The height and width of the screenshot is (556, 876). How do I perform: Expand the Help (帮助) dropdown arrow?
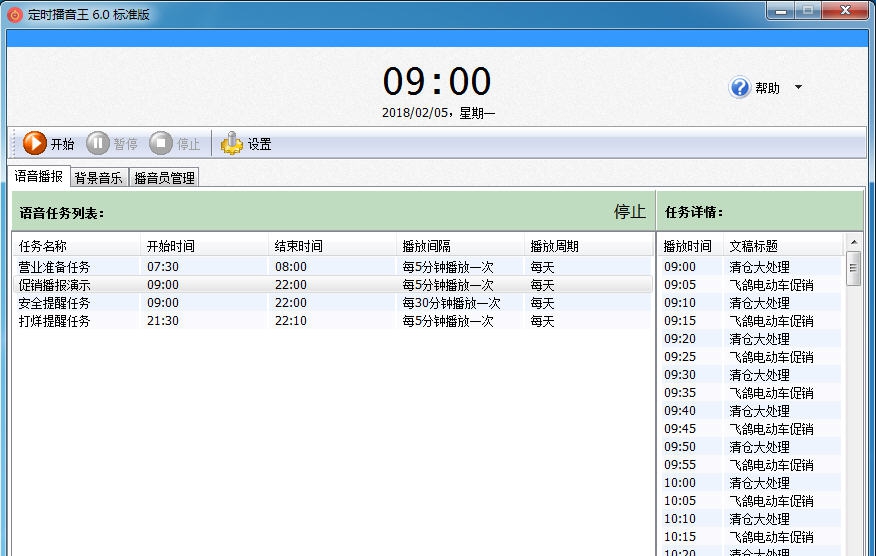(x=798, y=87)
